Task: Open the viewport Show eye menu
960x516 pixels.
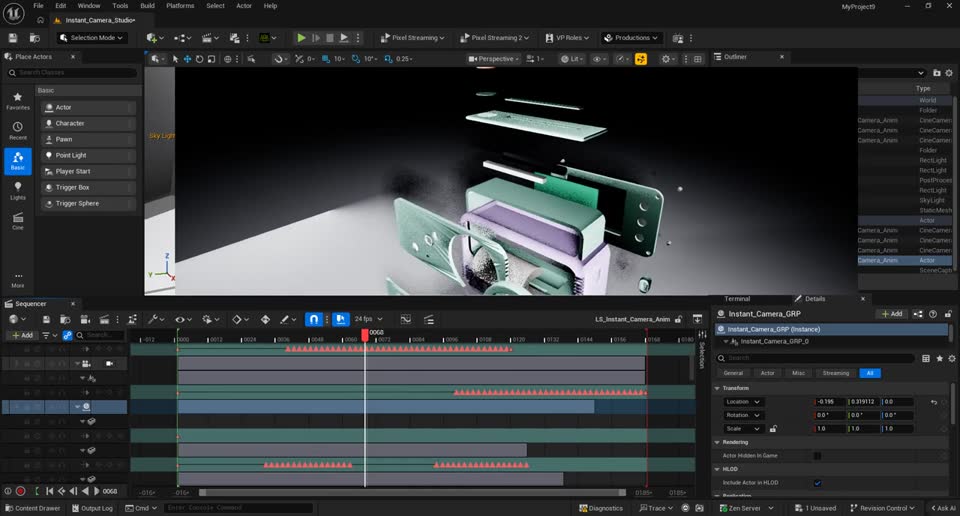Action: (x=598, y=59)
